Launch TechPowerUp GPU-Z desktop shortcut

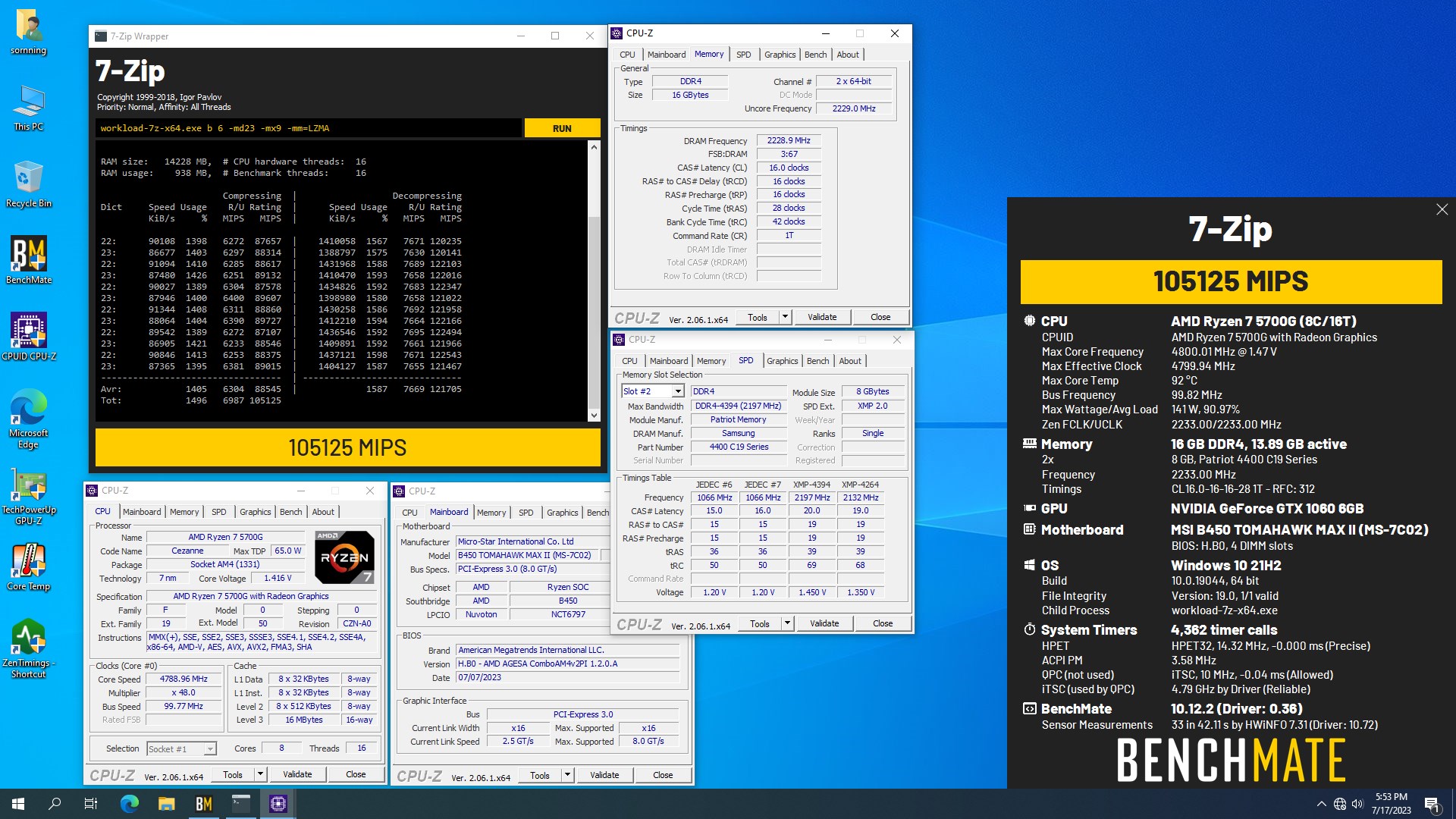pyautogui.click(x=29, y=496)
